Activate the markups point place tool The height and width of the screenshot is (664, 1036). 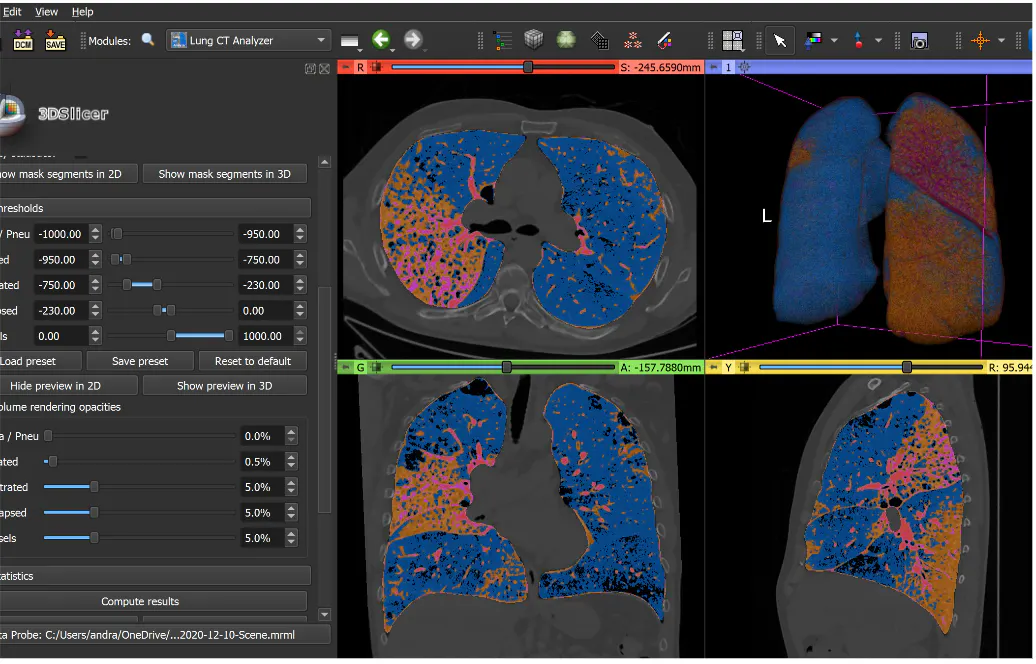(x=858, y=41)
